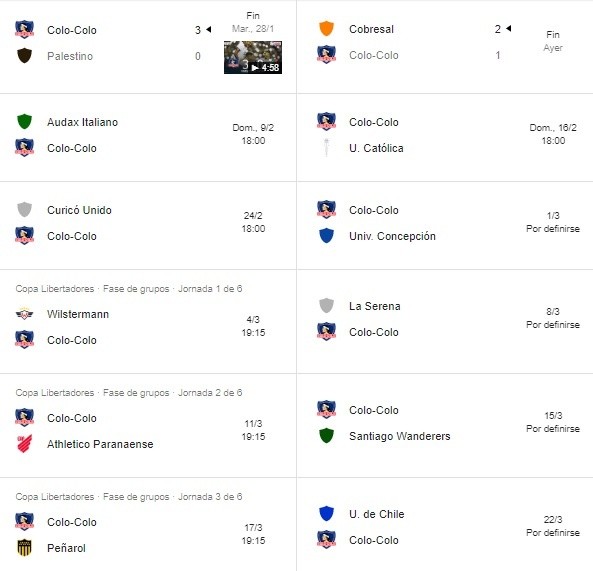
Task: Click the blue Univ. Concepción shield
Action: coord(326,236)
